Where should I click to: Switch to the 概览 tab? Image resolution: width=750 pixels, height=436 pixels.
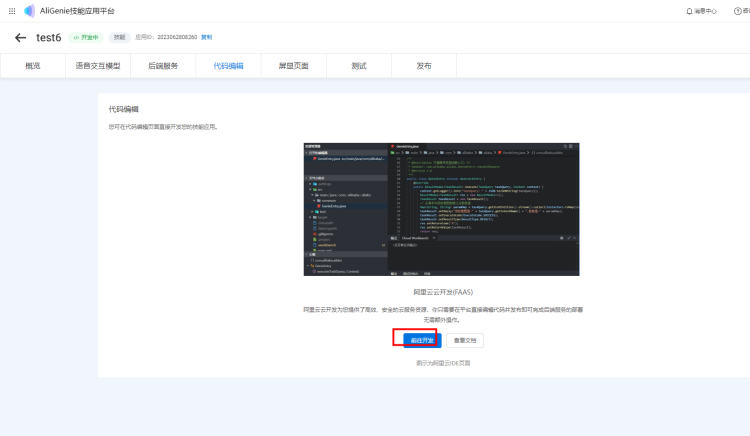click(34, 66)
